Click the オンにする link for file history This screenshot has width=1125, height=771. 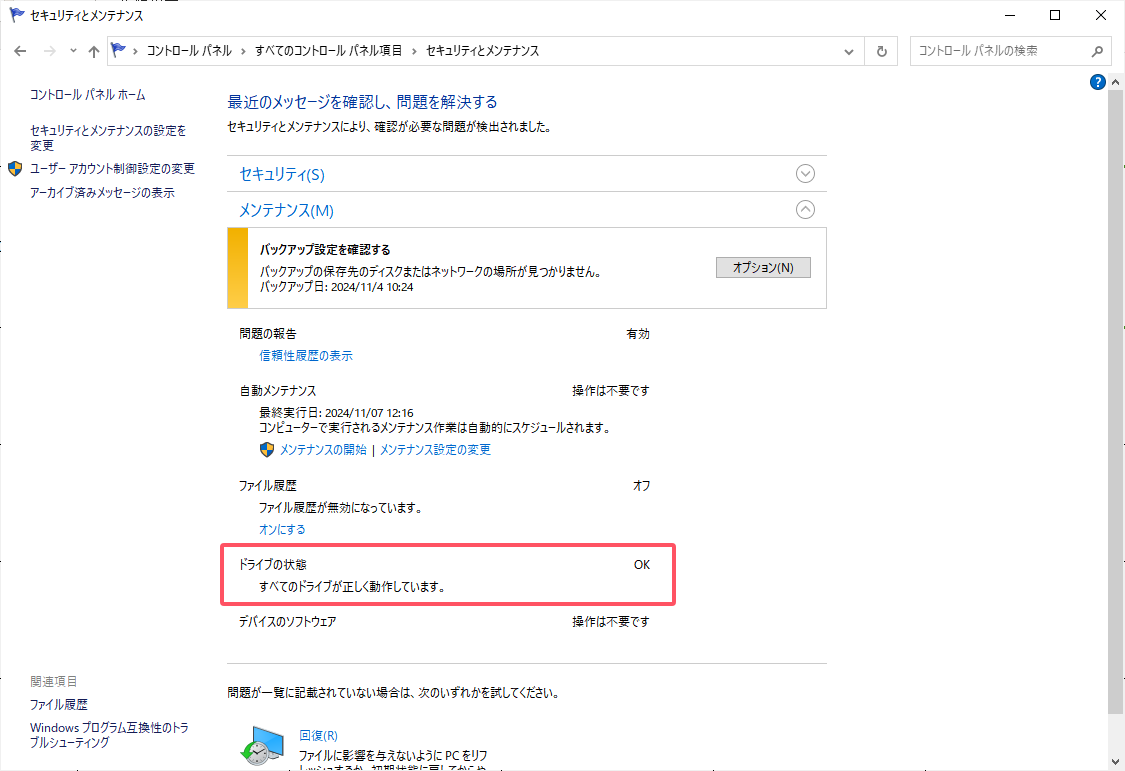pyautogui.click(x=282, y=530)
